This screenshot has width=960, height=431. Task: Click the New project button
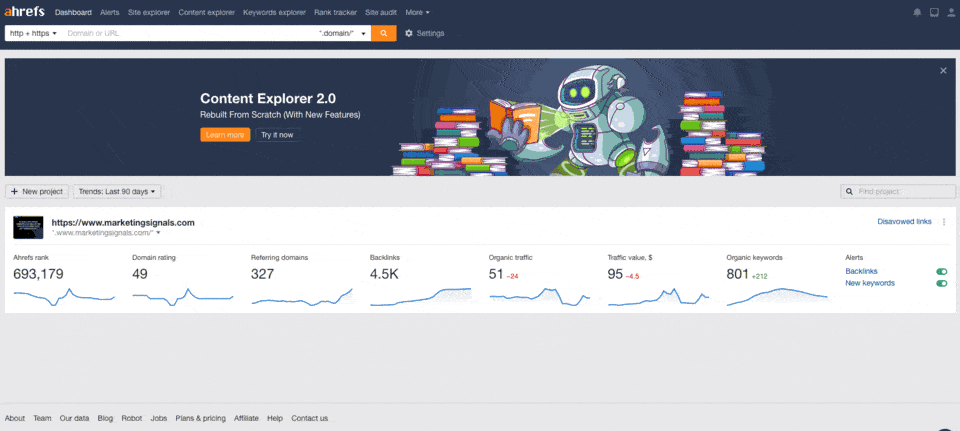[37, 192]
